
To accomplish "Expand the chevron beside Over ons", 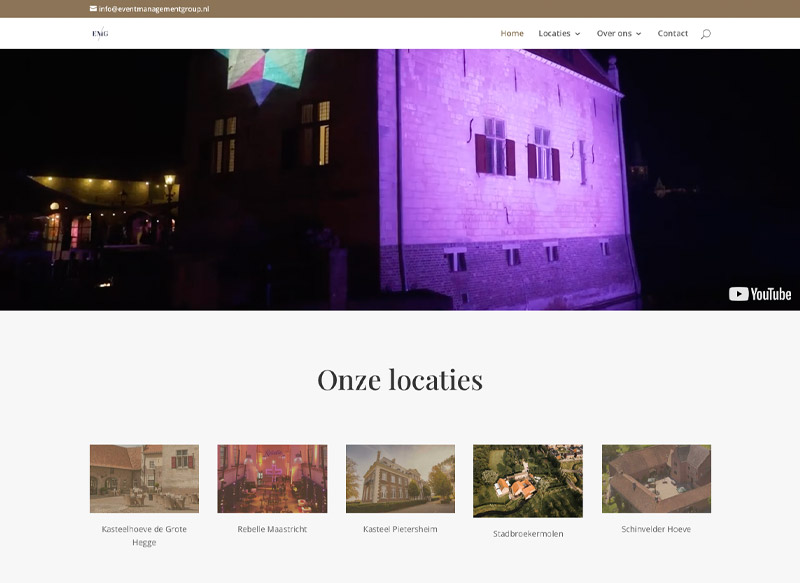I will (x=639, y=34).
